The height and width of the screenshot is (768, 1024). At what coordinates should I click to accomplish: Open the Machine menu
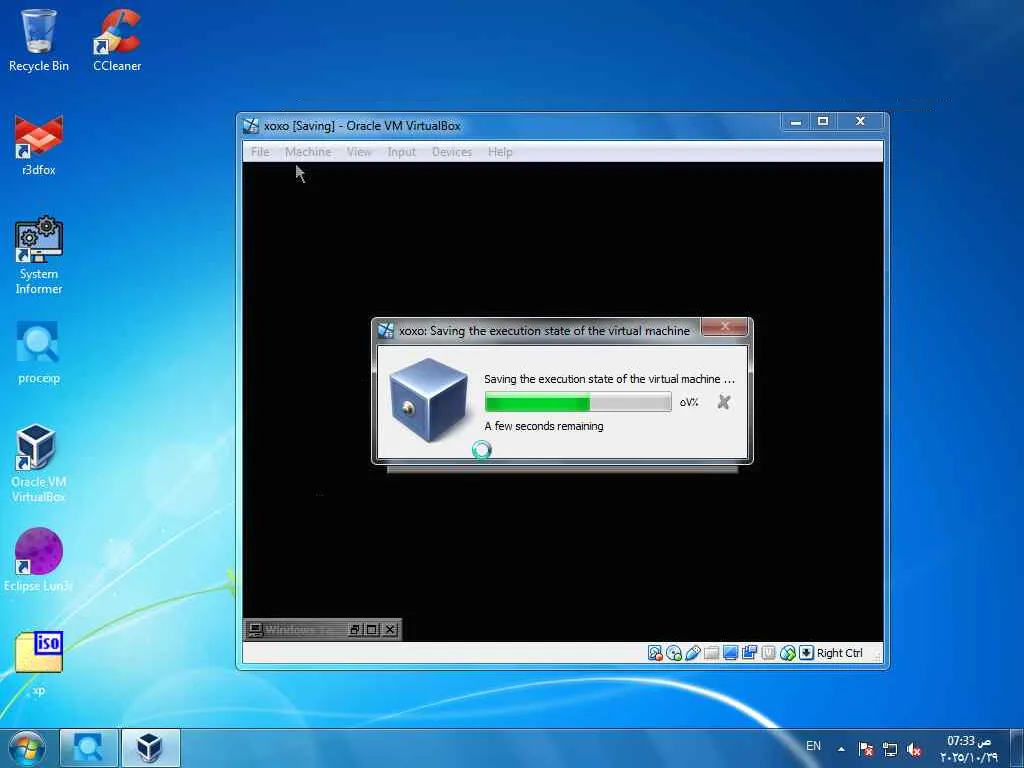[x=308, y=152]
